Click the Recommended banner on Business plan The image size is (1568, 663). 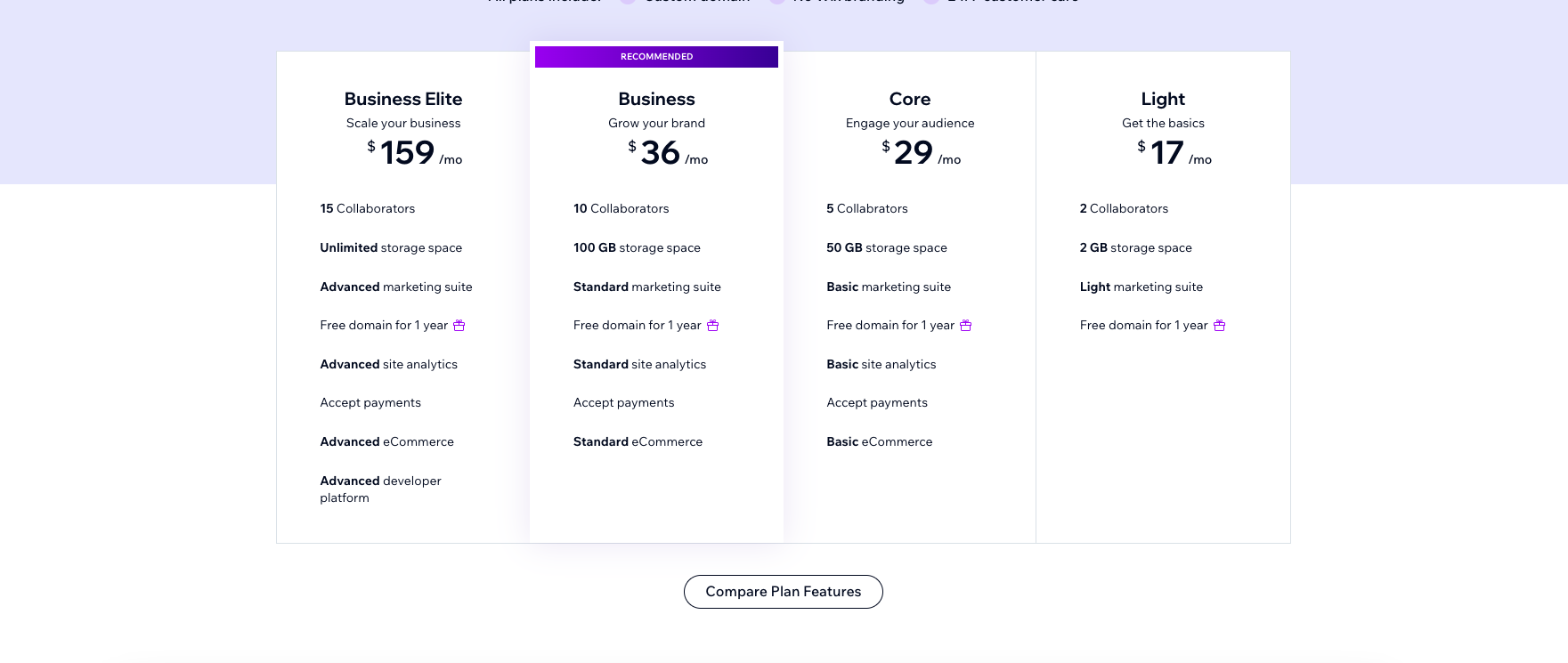(656, 57)
